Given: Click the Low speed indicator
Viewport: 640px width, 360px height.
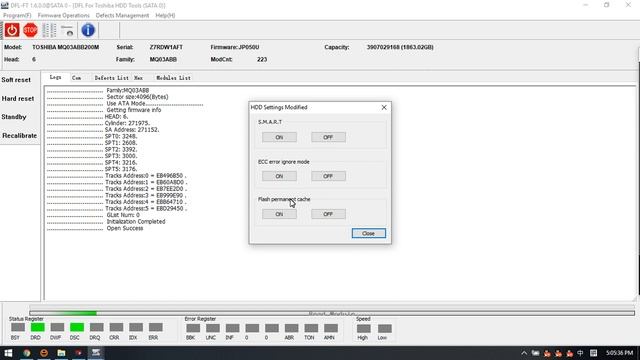Looking at the screenshot, I should click(x=384, y=329).
